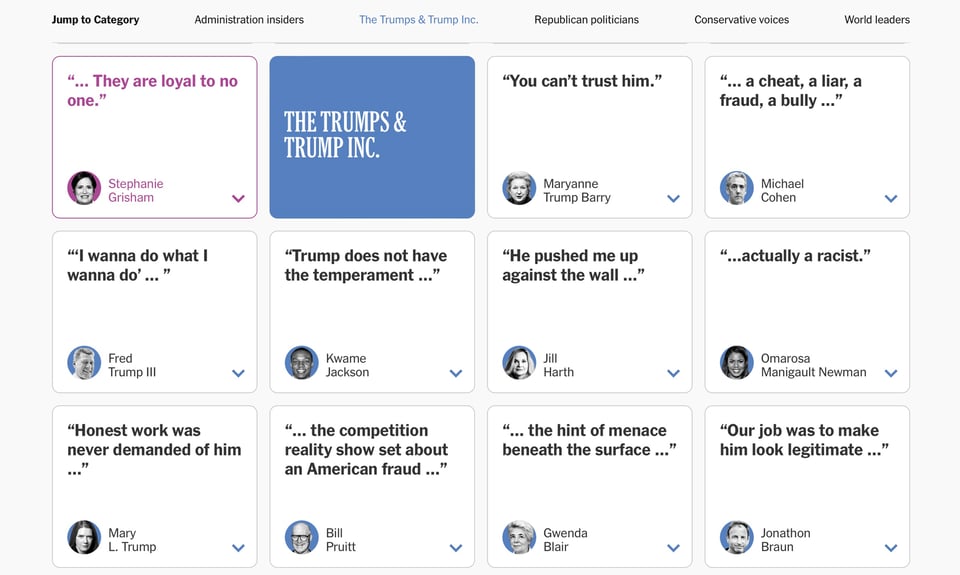Click the "...actually a racist." quote text
Image resolution: width=960 pixels, height=575 pixels.
pos(795,256)
